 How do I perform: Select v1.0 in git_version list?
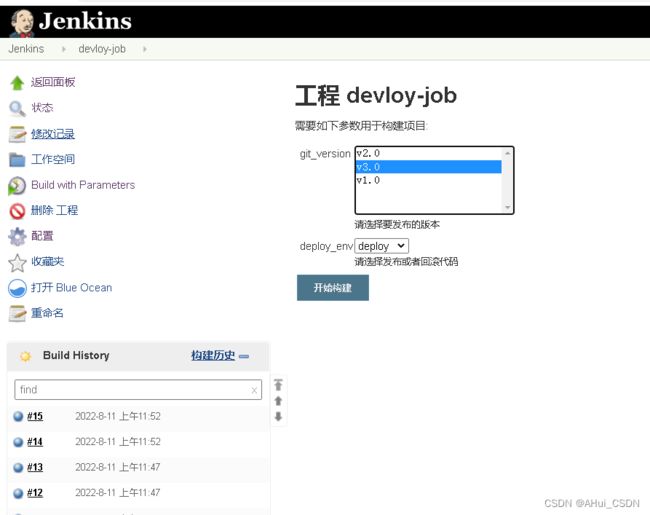point(429,180)
